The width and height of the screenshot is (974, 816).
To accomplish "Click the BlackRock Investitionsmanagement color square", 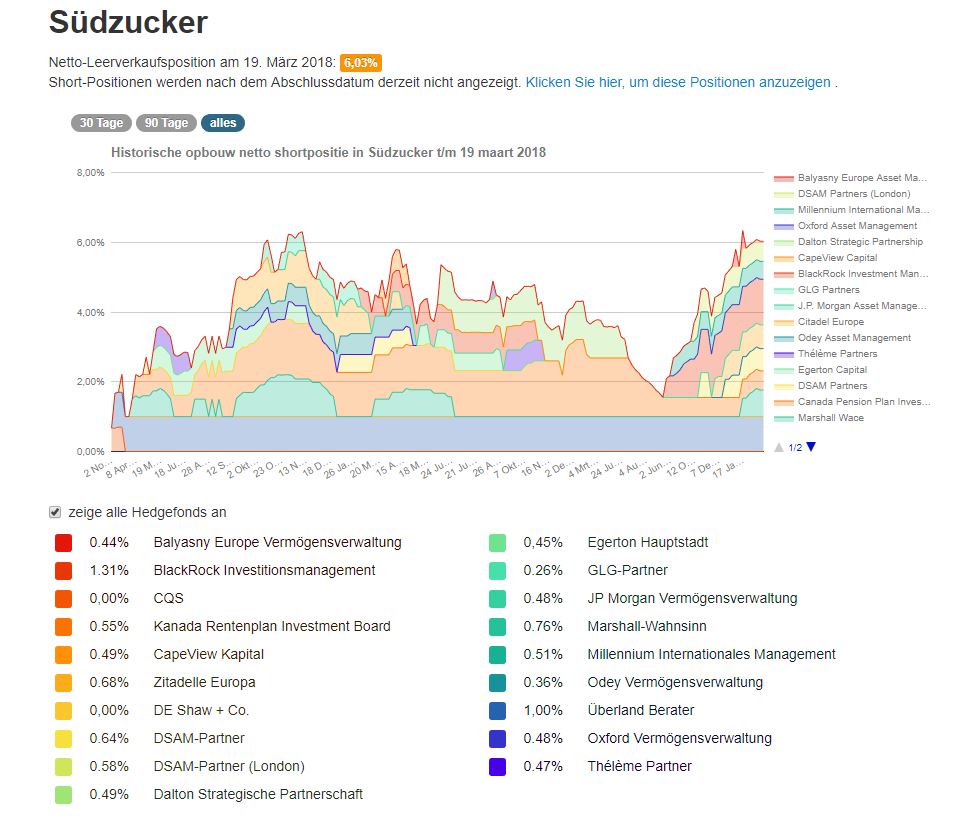I will (63, 571).
